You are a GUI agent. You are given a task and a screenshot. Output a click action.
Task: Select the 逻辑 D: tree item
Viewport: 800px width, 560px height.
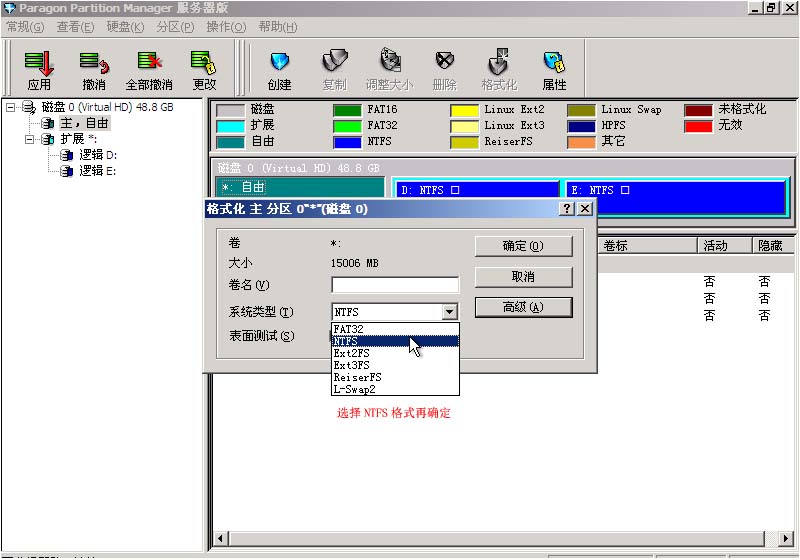98,155
